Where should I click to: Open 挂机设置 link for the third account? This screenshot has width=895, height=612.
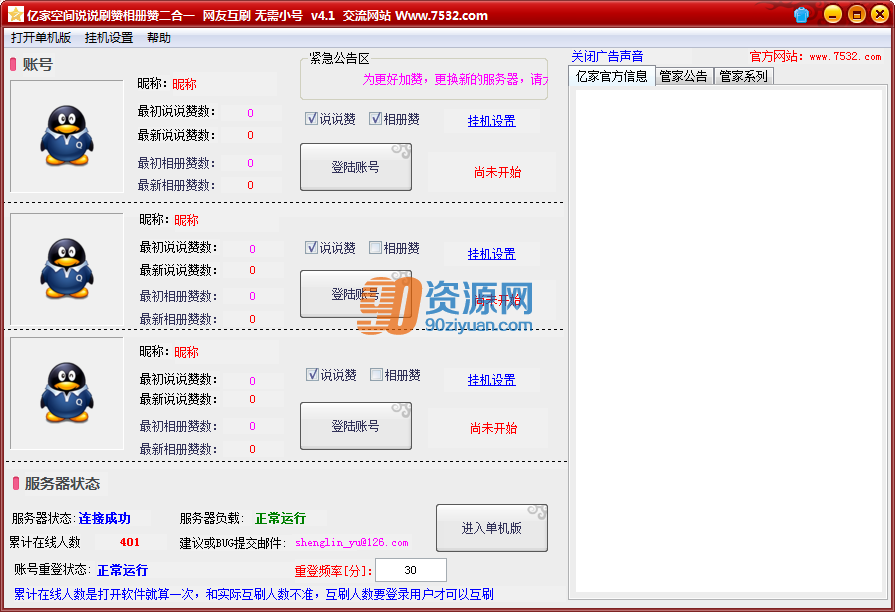pyautogui.click(x=491, y=380)
